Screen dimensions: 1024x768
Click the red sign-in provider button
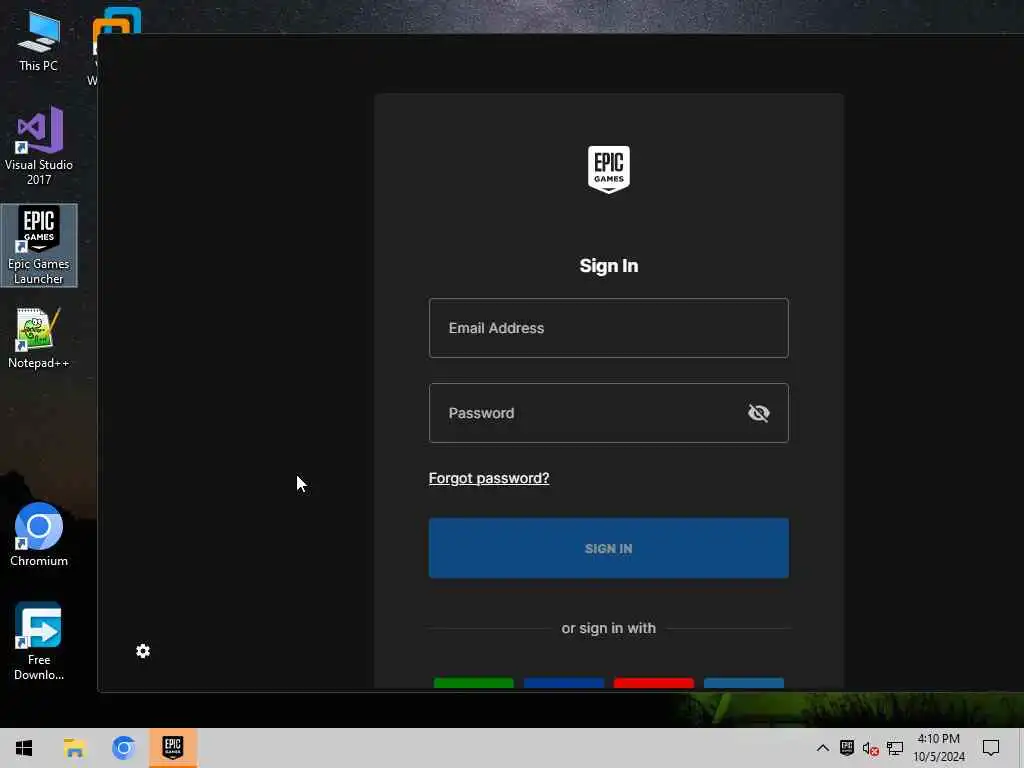coord(654,683)
